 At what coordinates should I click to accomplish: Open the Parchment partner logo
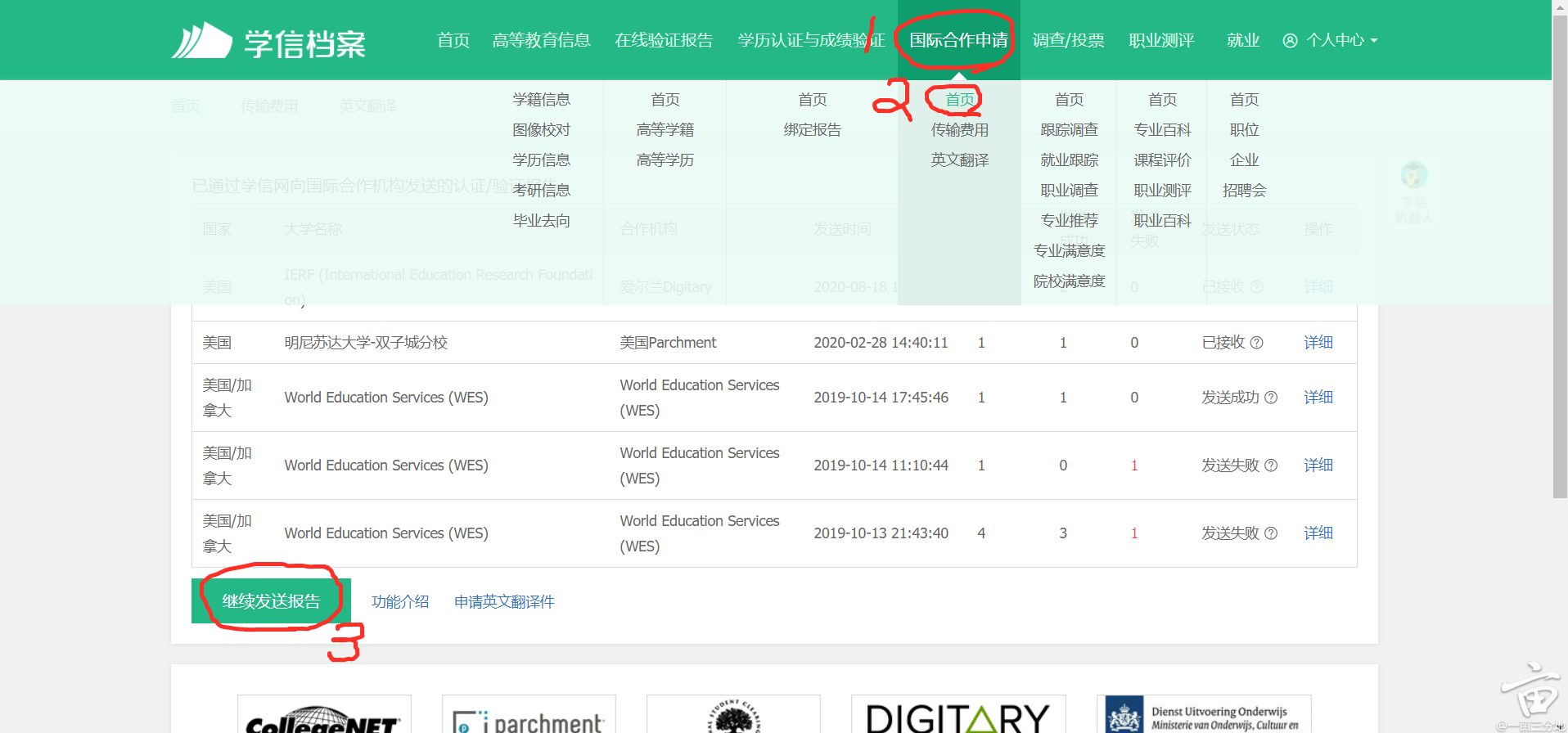coord(529,717)
